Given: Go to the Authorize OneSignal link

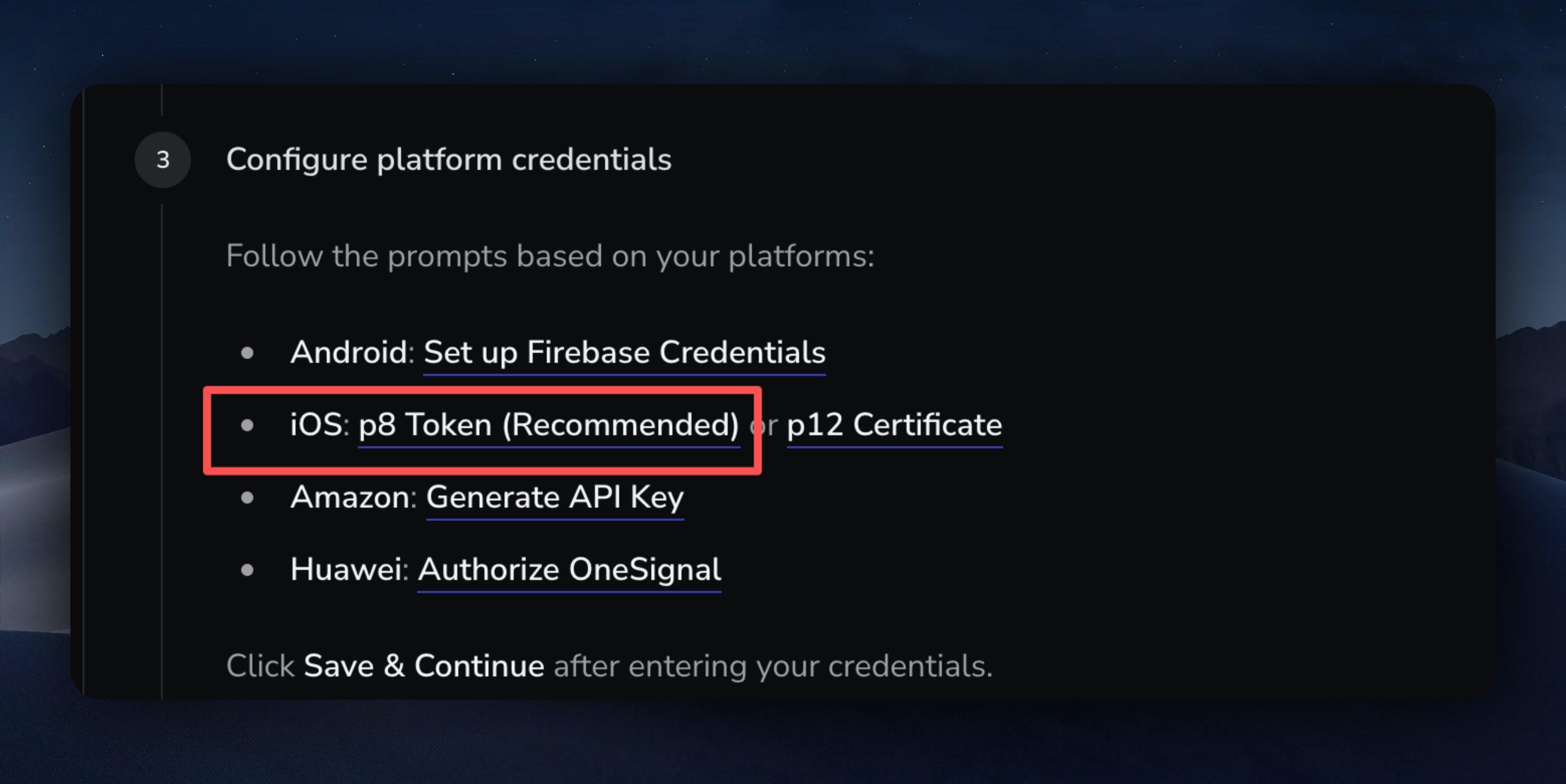Looking at the screenshot, I should (569, 569).
